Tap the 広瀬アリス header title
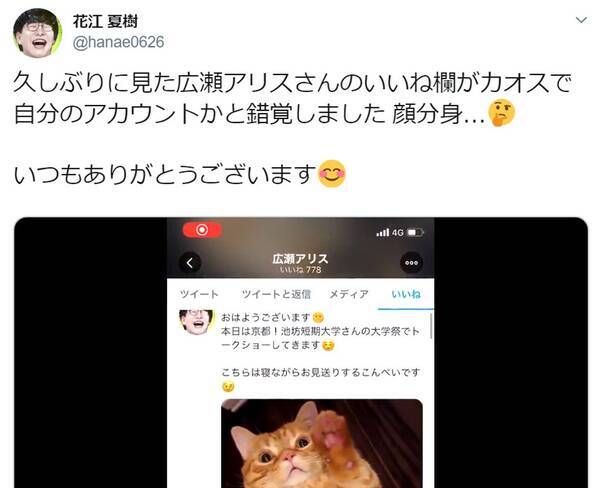This screenshot has width=600, height=488. point(300,259)
